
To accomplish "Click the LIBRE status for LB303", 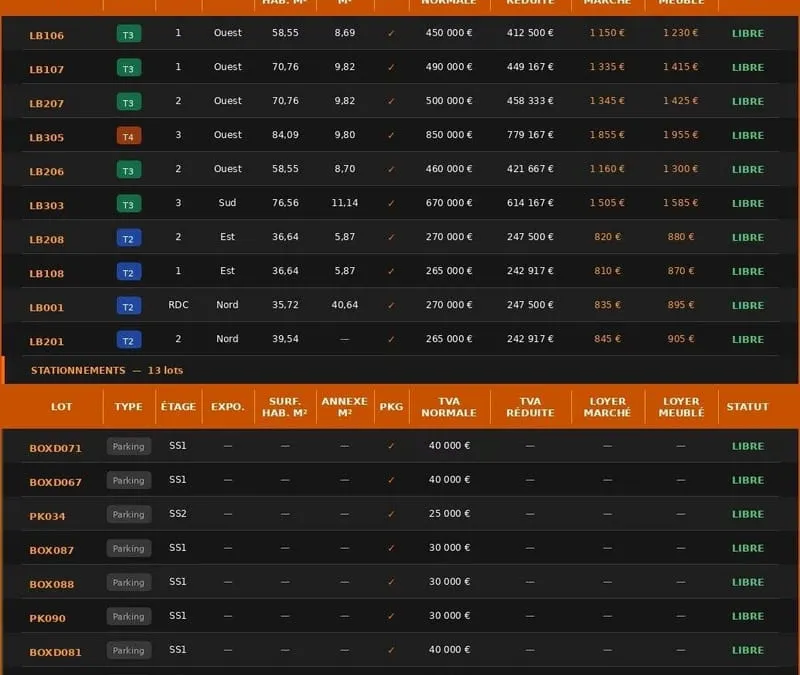I will pyautogui.click(x=748, y=203).
